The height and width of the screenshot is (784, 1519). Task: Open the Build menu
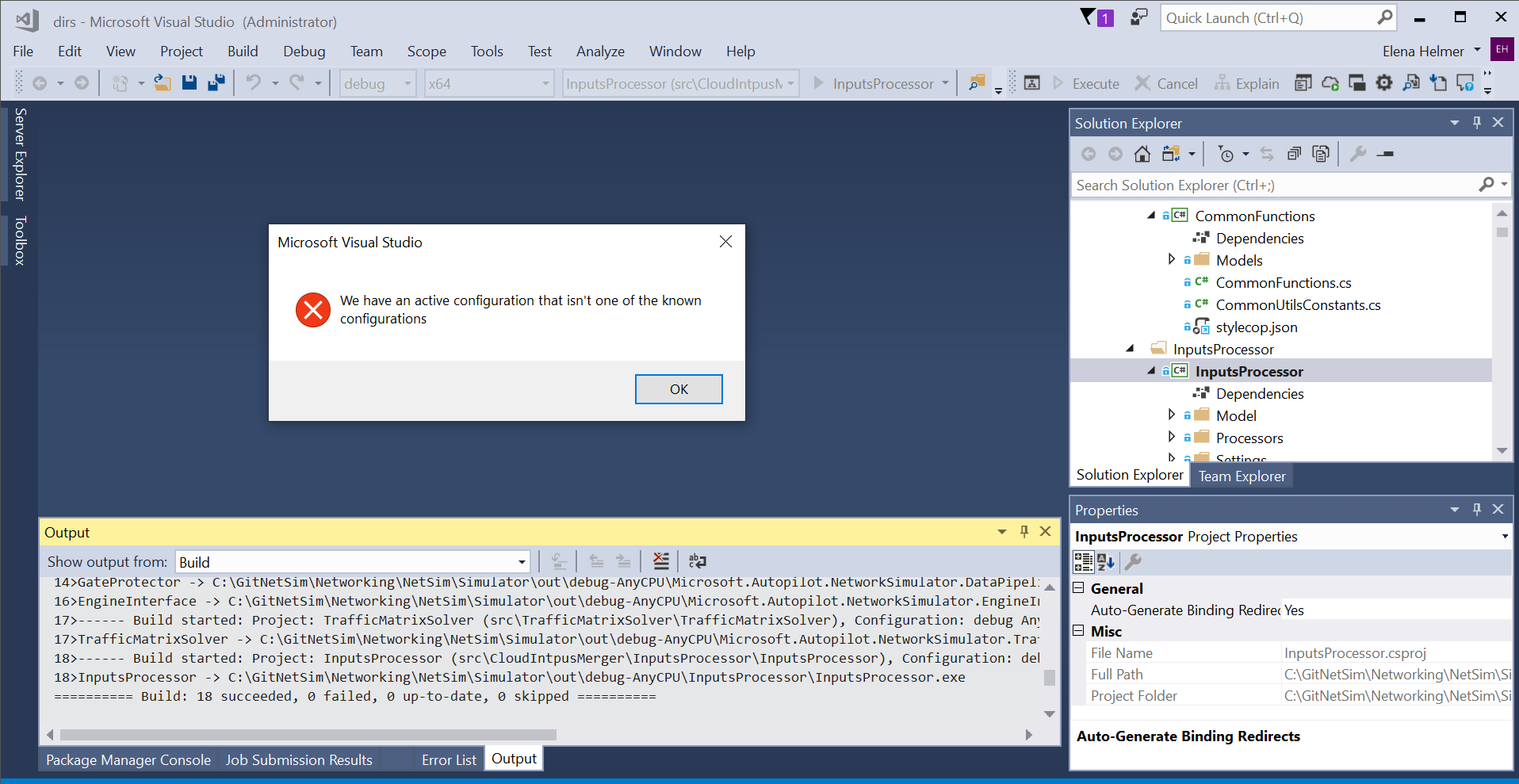243,52
